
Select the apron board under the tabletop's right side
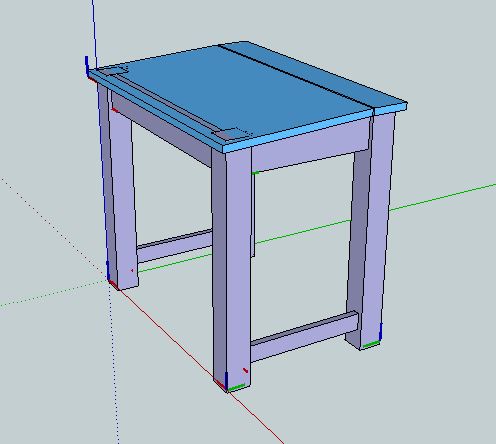pos(310,147)
